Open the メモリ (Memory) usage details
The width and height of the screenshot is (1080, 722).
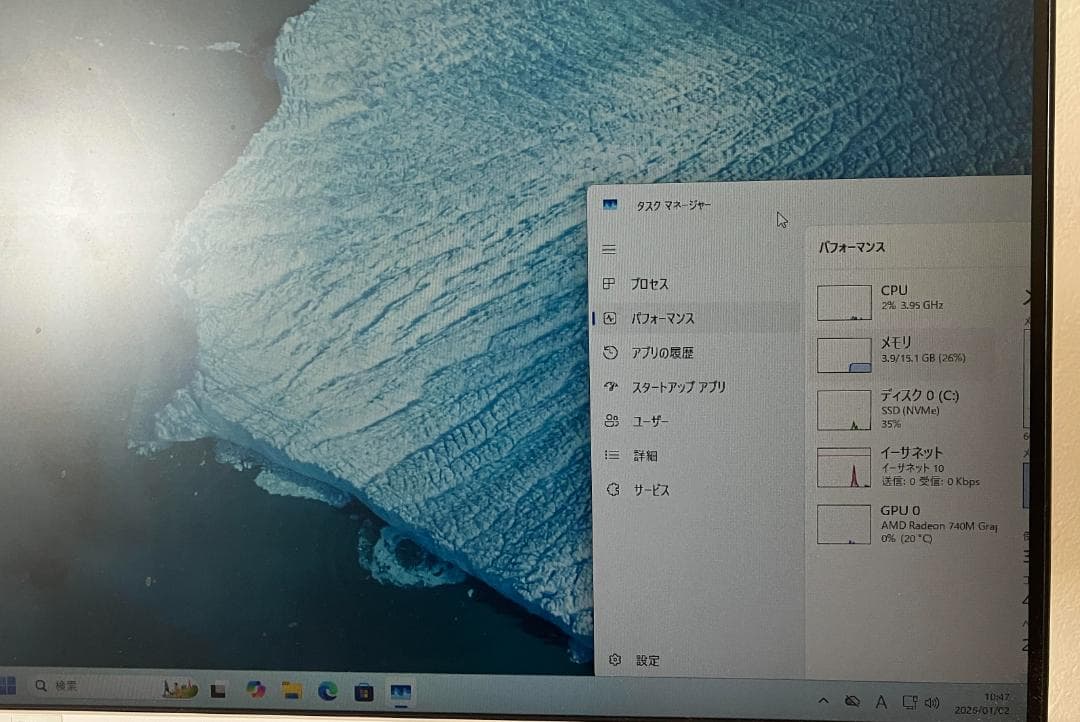pos(895,354)
